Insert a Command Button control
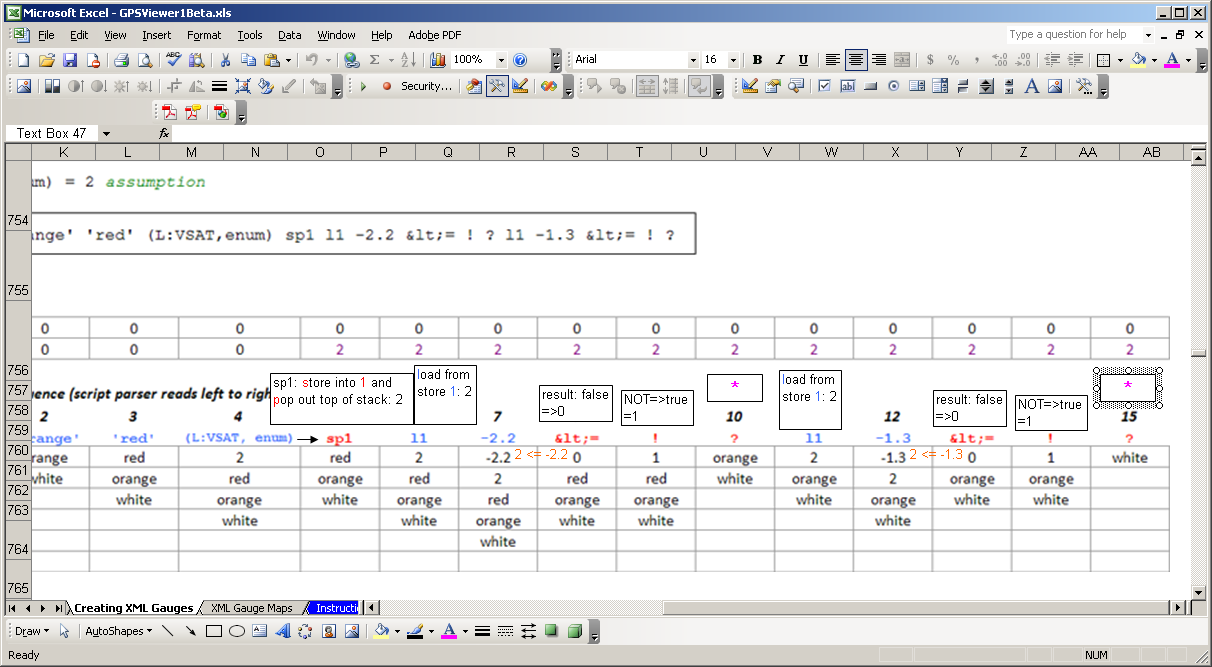 coord(870,86)
